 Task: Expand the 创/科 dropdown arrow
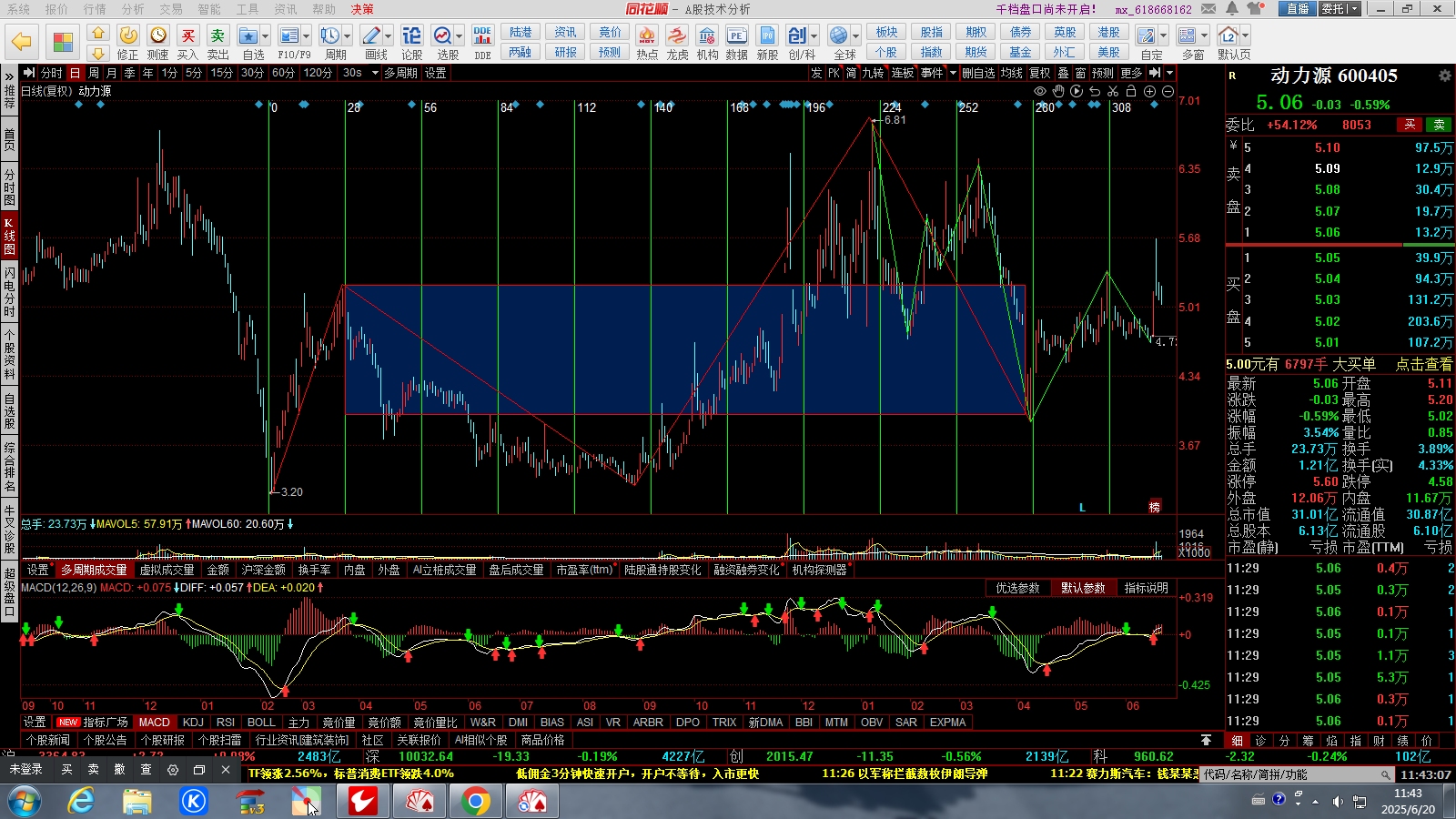tap(814, 35)
